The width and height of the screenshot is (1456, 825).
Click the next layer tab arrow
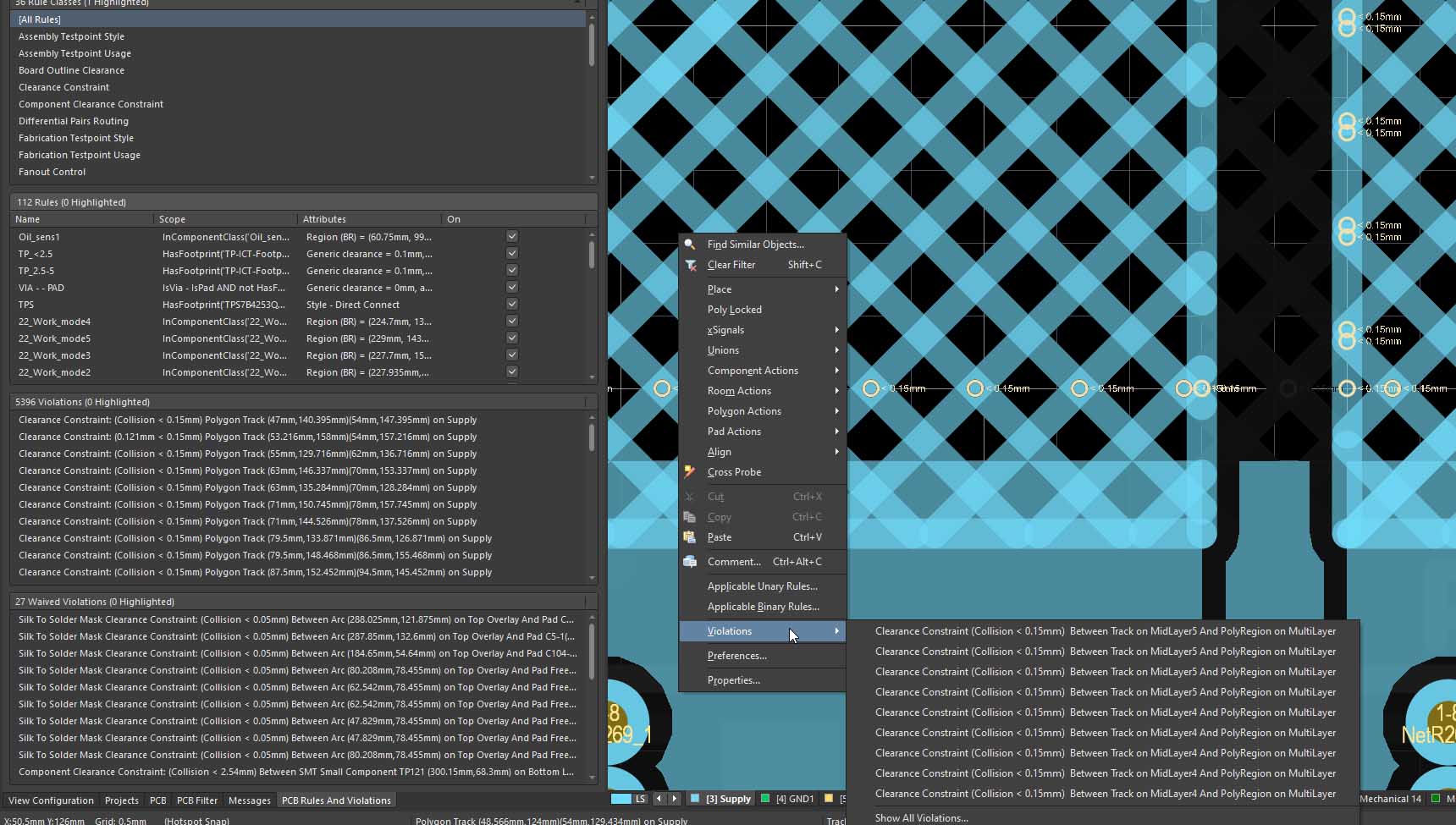pos(675,799)
